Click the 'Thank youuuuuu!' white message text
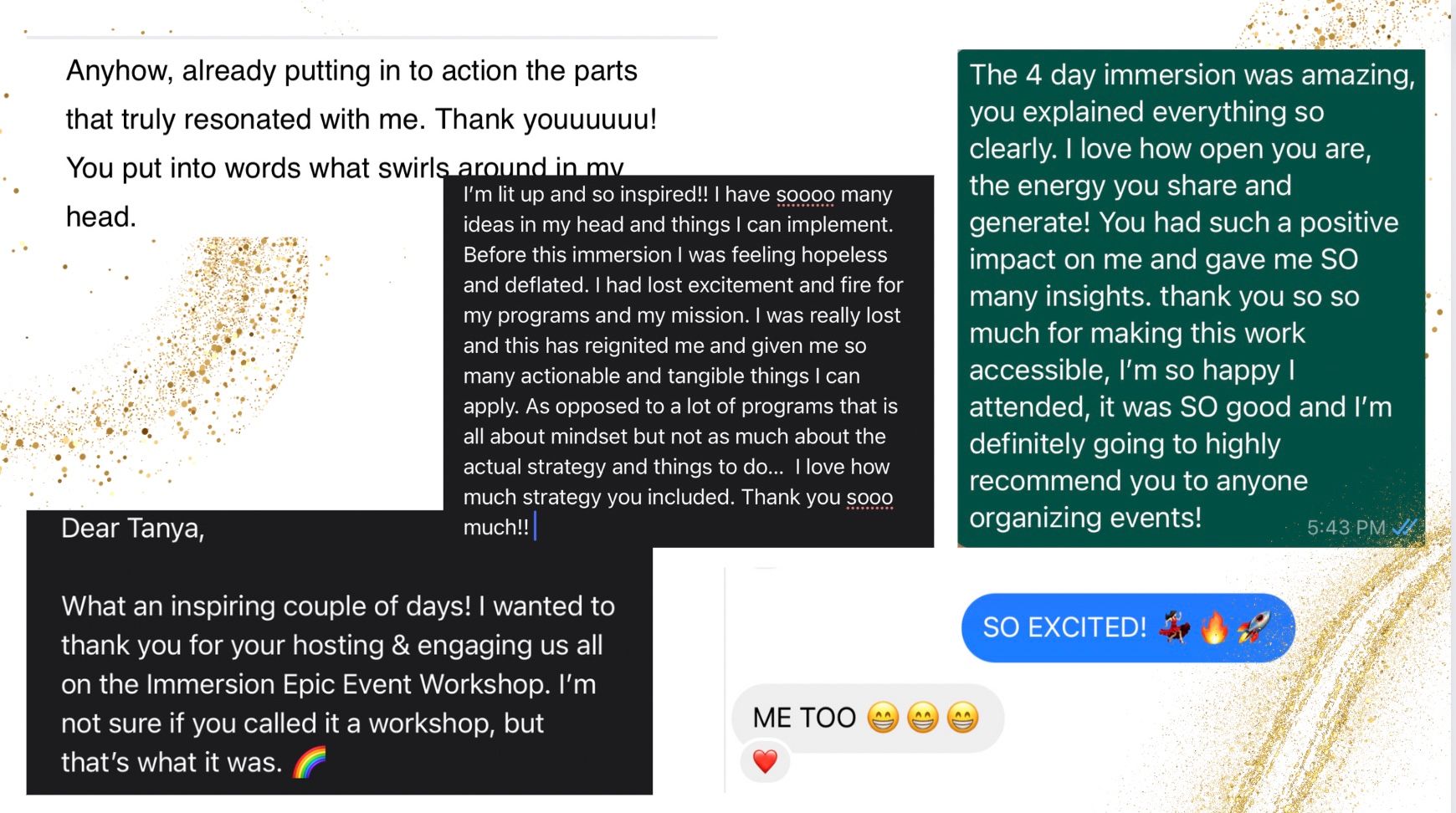This screenshot has height=813, width=1456. point(546,120)
